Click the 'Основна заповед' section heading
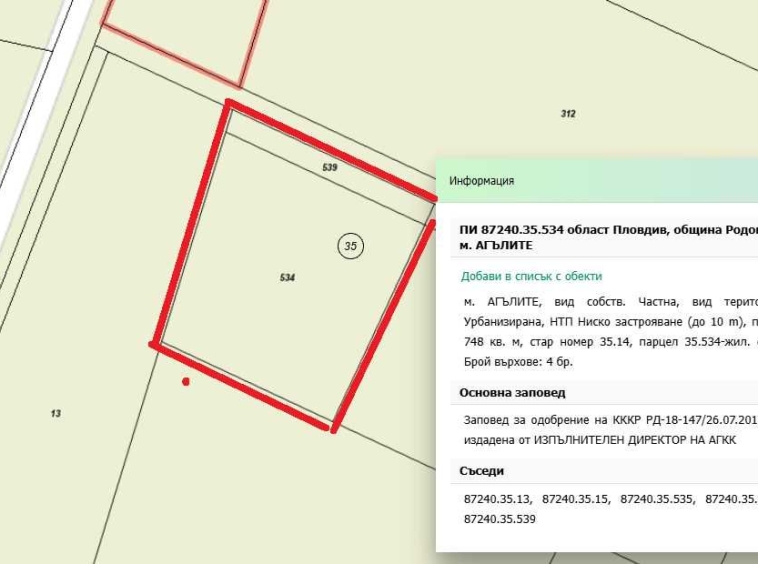 click(x=512, y=393)
